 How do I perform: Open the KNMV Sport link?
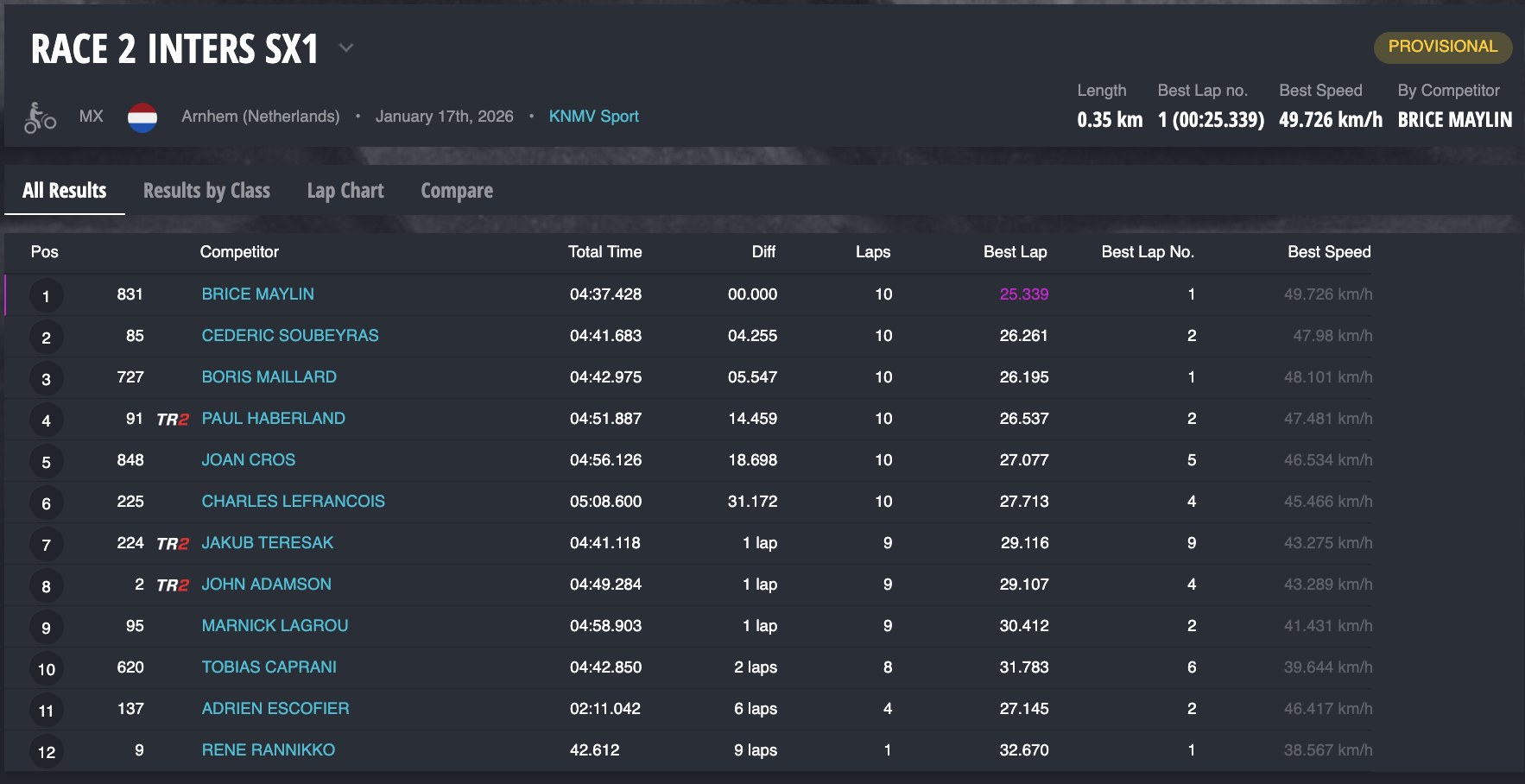pos(593,117)
